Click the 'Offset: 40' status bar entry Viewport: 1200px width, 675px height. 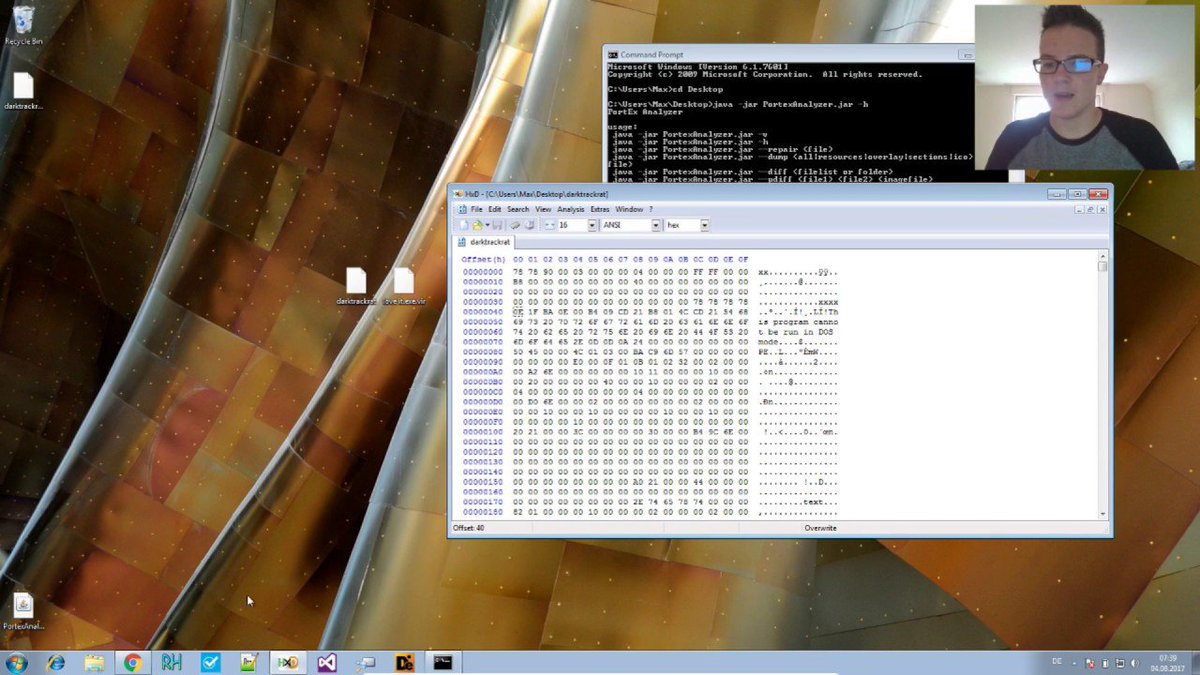point(469,527)
